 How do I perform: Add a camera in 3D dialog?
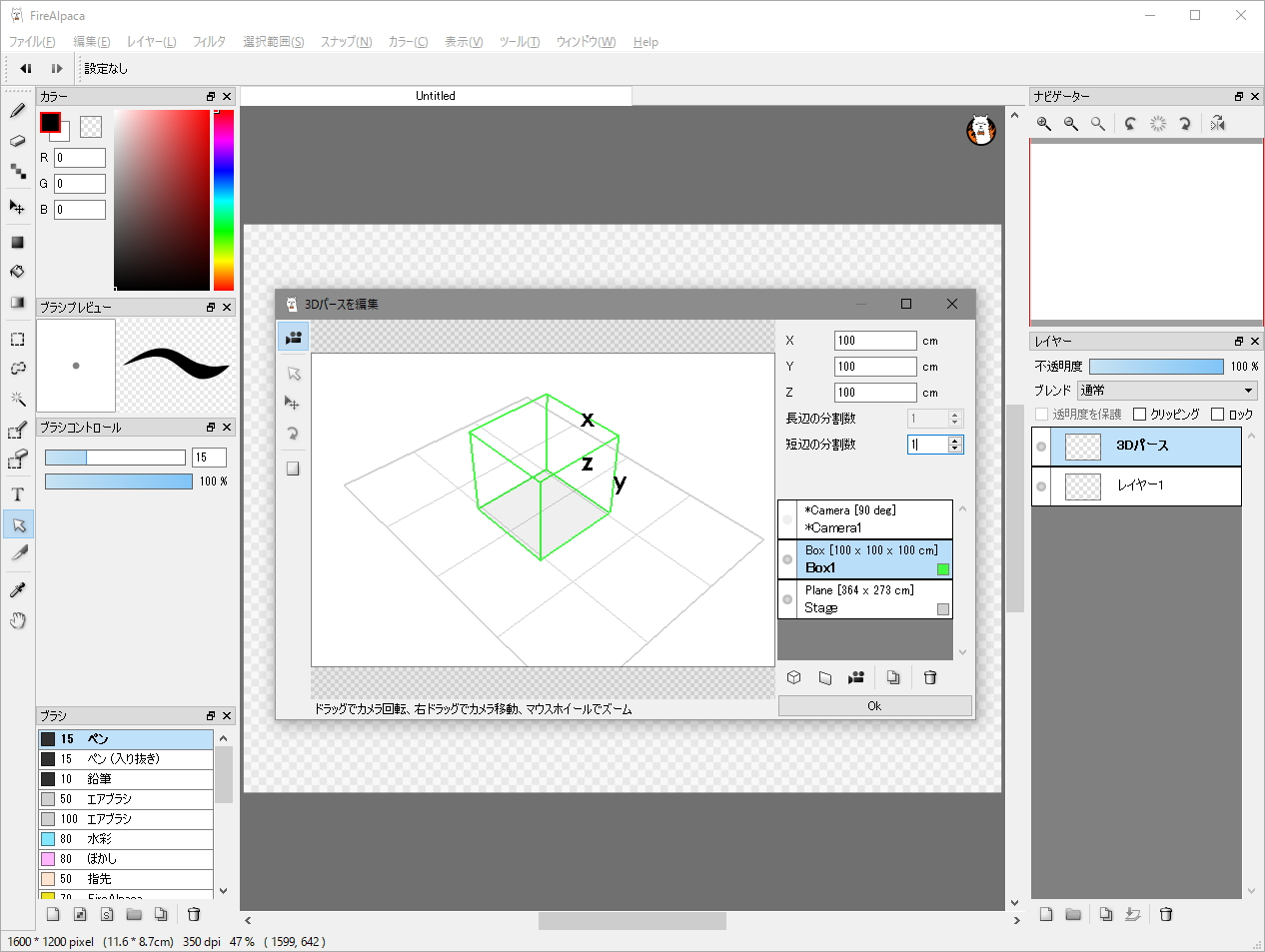856,677
